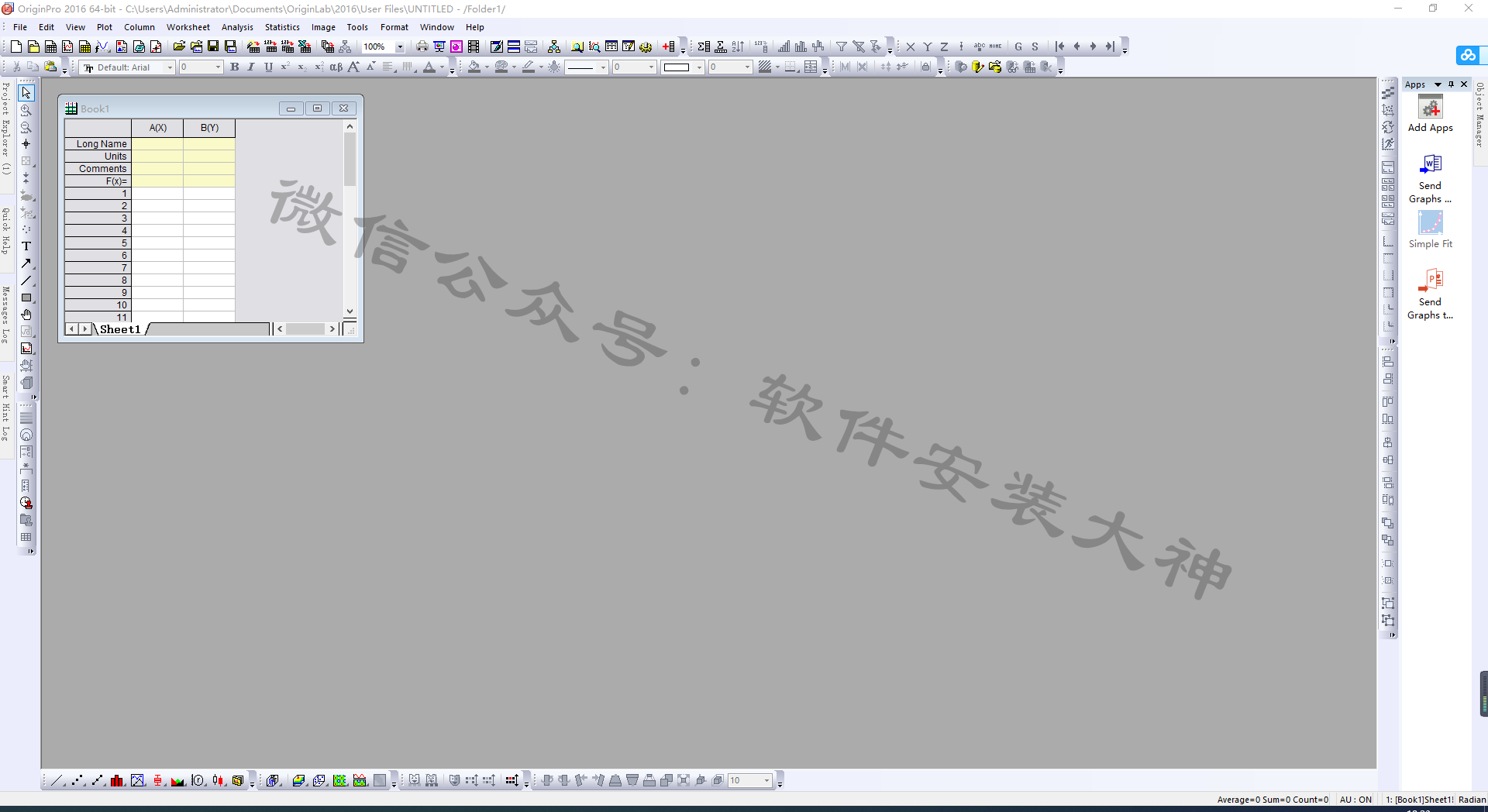Click the New Workbook icon
This screenshot has height=812, width=1488.
click(x=50, y=46)
